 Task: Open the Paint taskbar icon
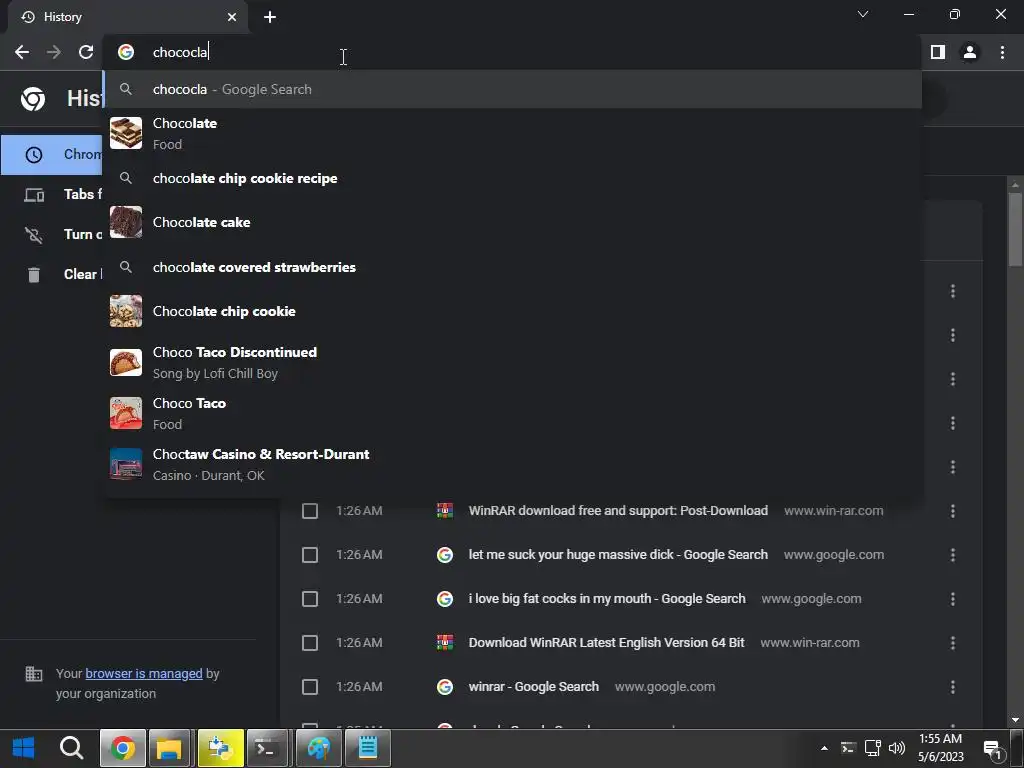pyautogui.click(x=319, y=748)
